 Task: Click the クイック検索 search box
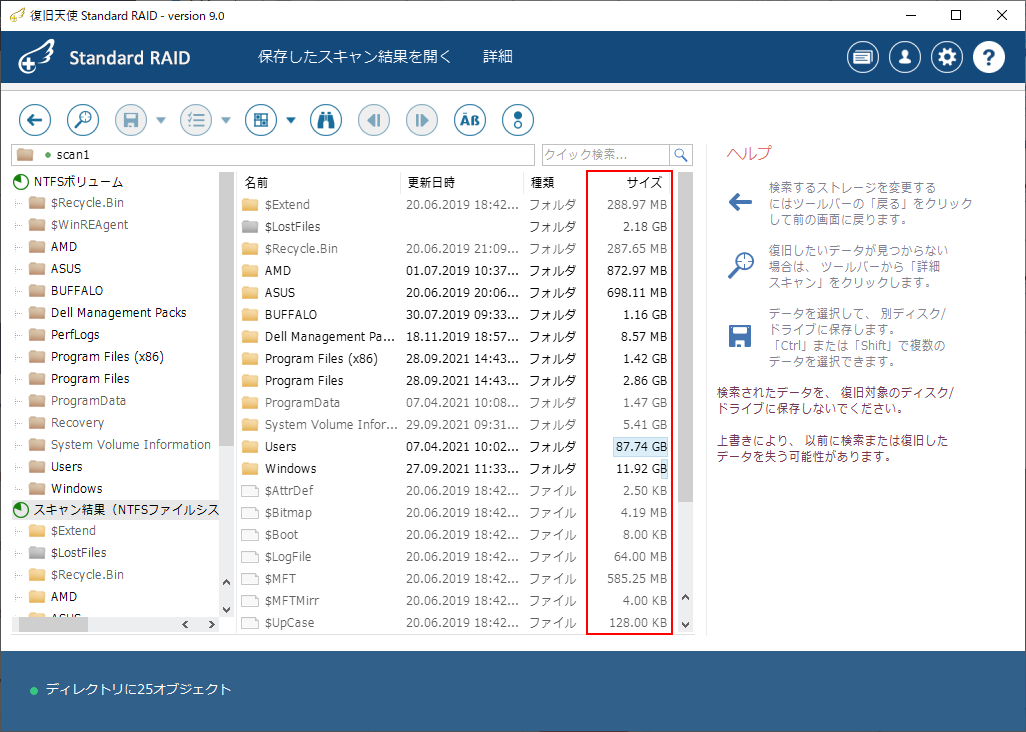pyautogui.click(x=606, y=155)
